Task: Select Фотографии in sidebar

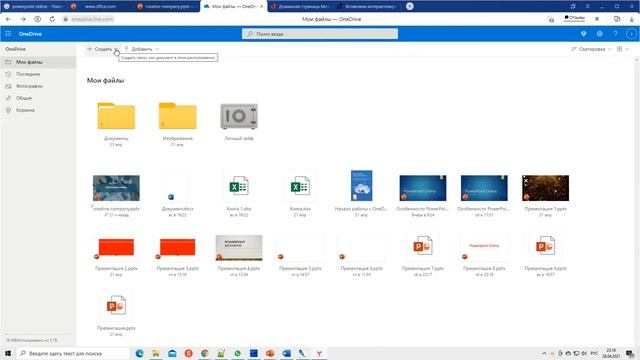Action: [x=38, y=86]
